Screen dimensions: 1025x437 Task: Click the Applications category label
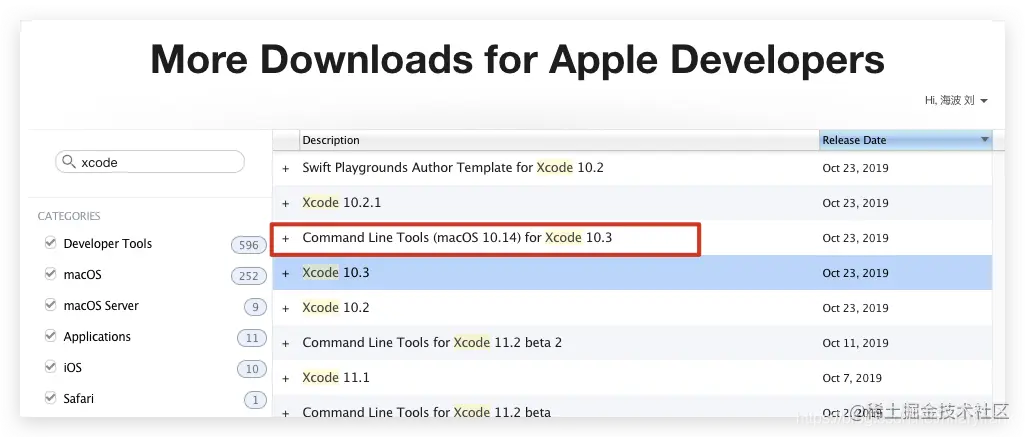click(97, 337)
